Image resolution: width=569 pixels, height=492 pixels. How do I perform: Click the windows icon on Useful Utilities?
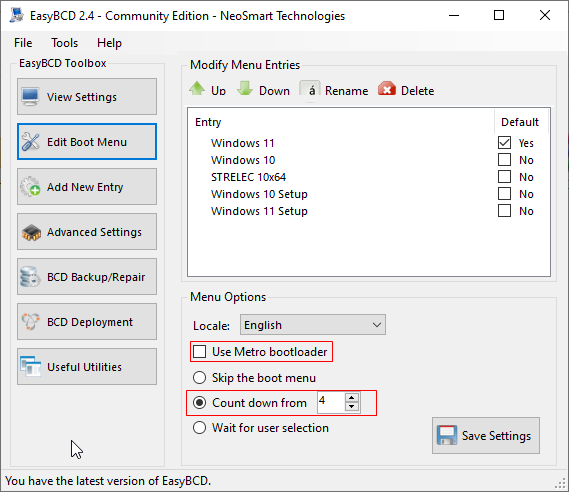30,366
